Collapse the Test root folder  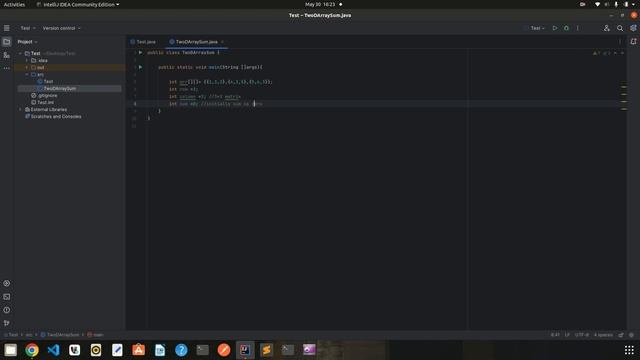pyautogui.click(x=20, y=53)
